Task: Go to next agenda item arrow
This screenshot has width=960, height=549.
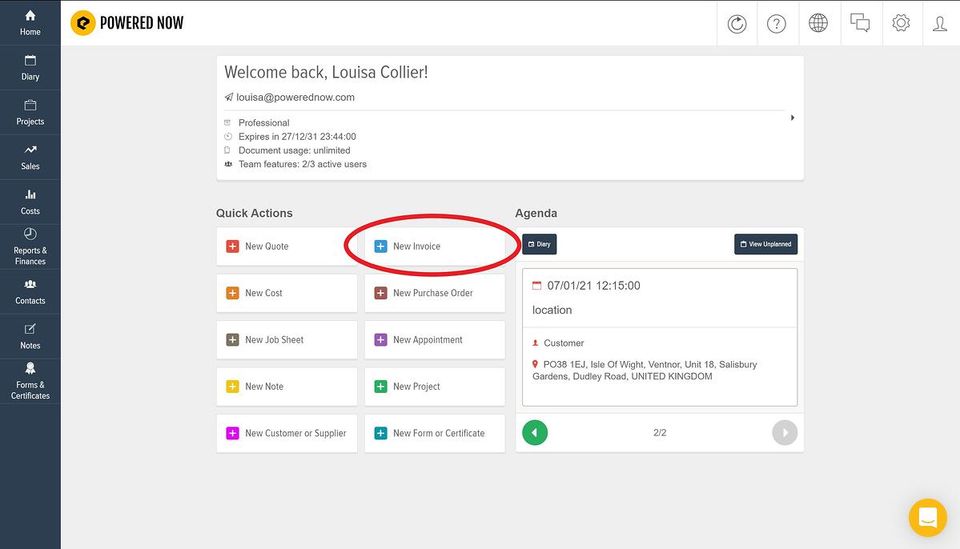Action: coord(785,433)
